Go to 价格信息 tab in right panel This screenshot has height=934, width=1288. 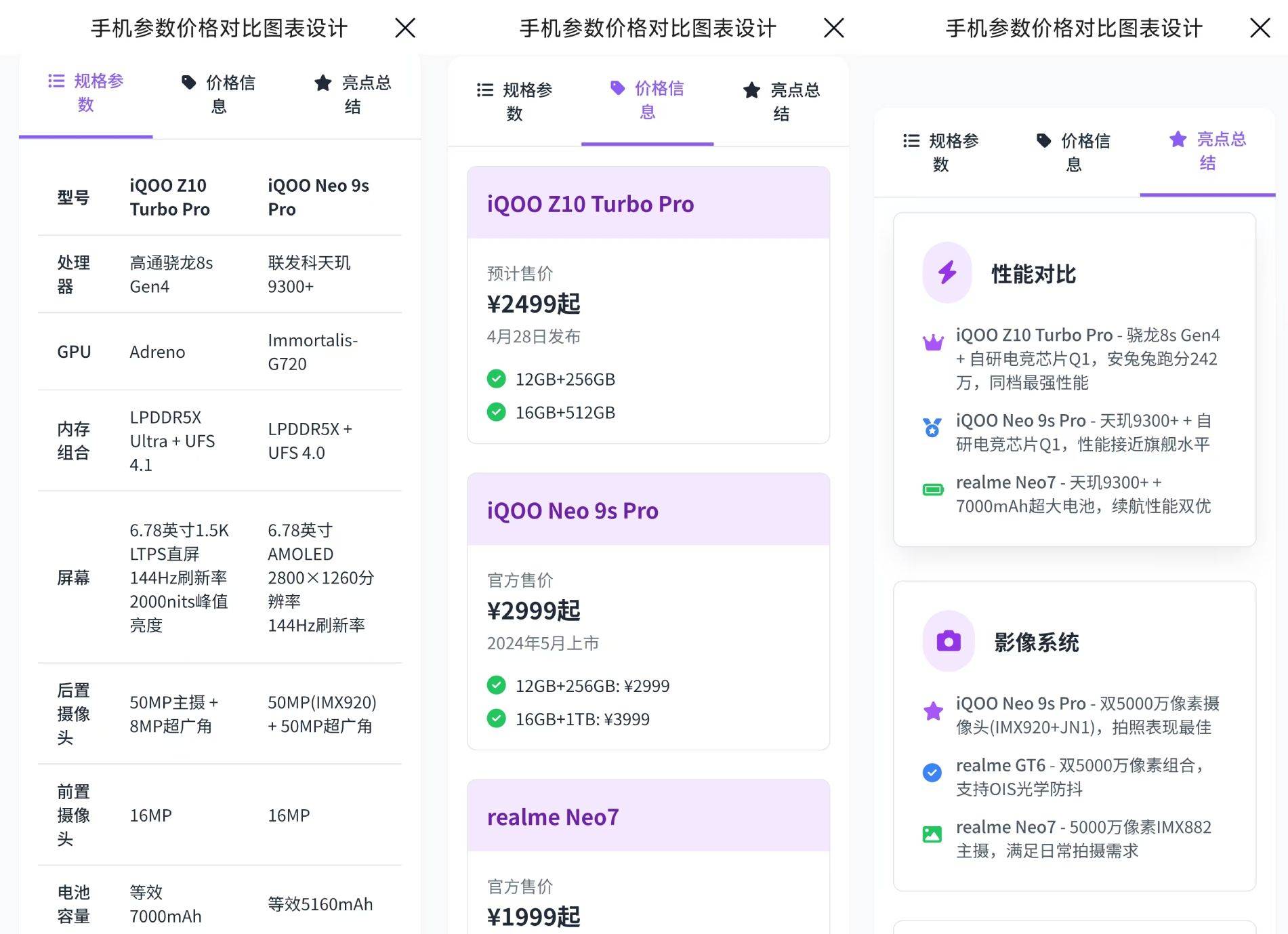pyautogui.click(x=1073, y=153)
